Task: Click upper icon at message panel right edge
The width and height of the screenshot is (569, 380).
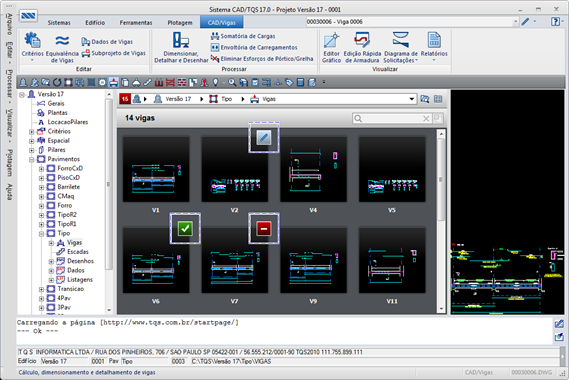Action: click(x=559, y=324)
